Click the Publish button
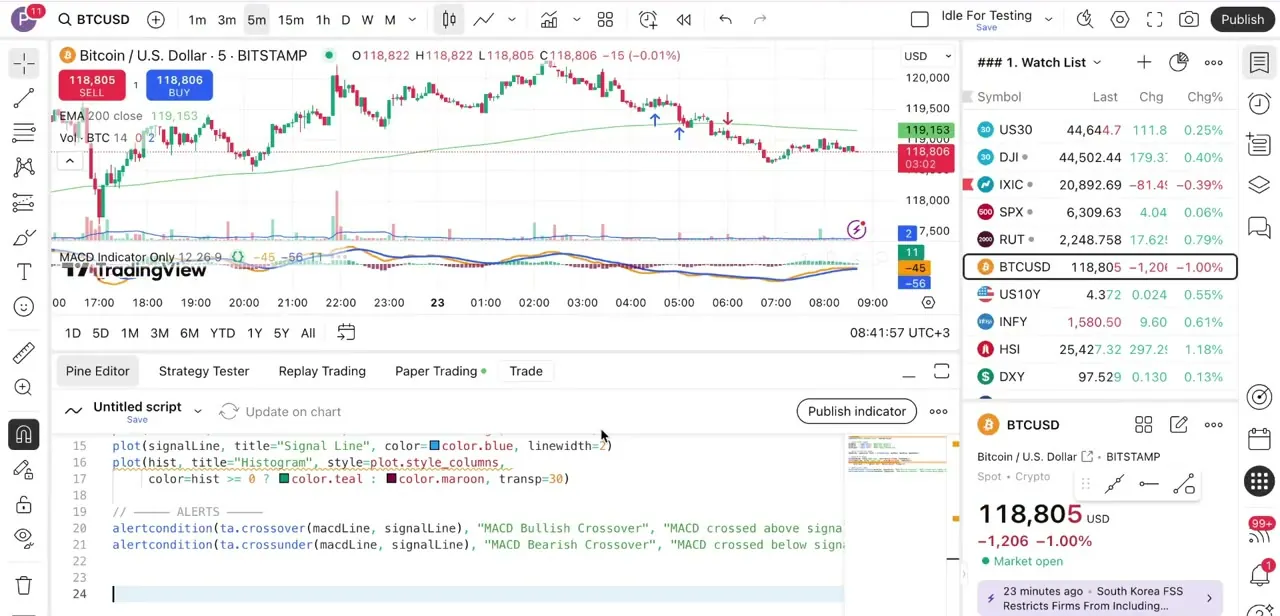 point(1242,19)
